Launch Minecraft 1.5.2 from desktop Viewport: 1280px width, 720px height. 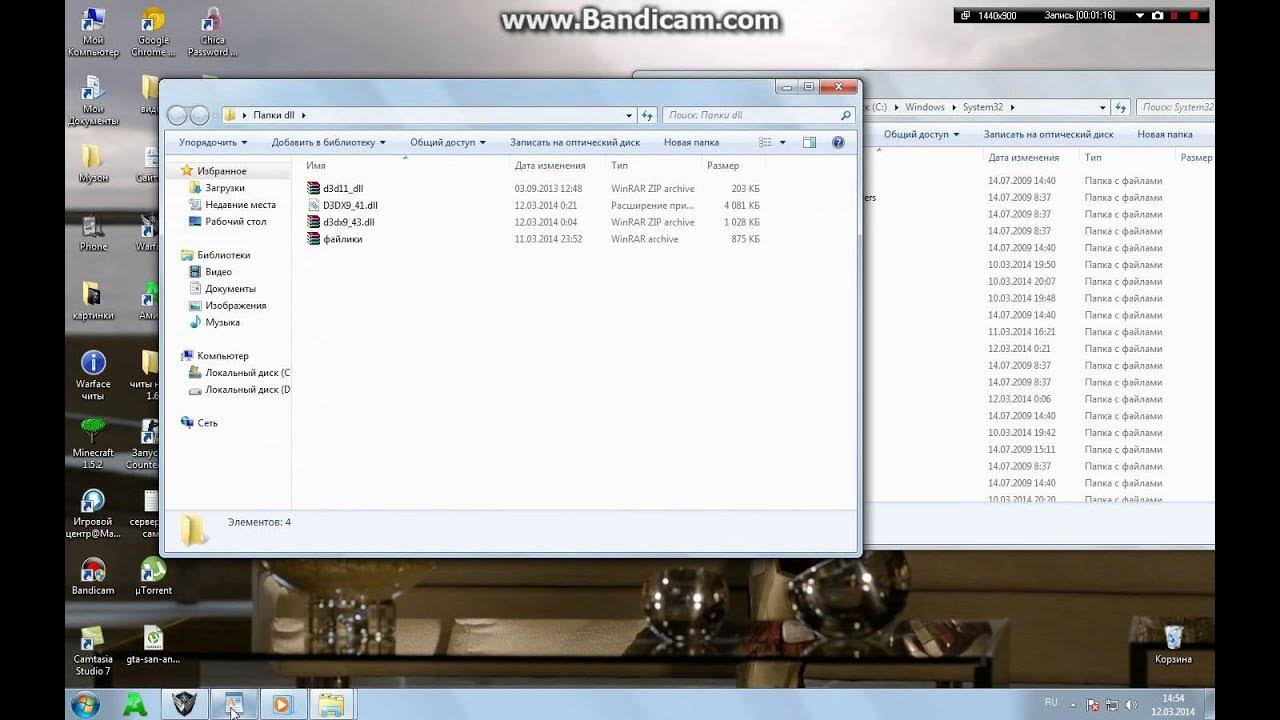(x=93, y=444)
